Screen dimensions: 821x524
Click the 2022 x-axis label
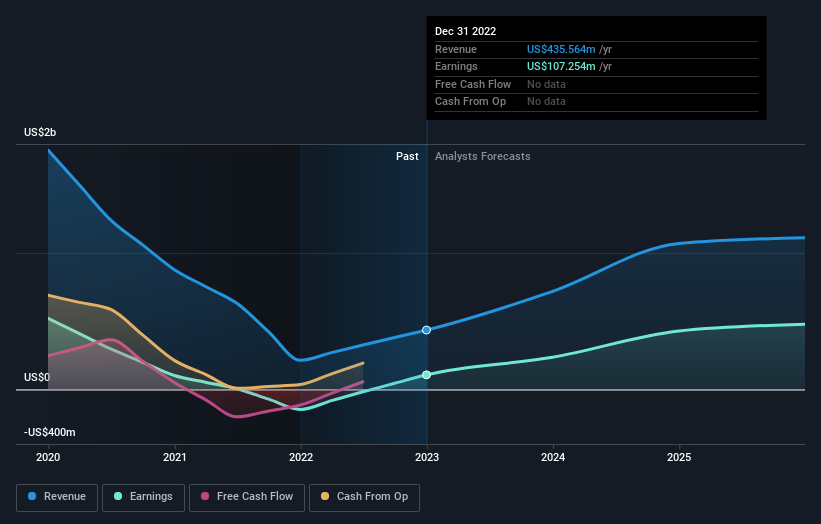301,458
